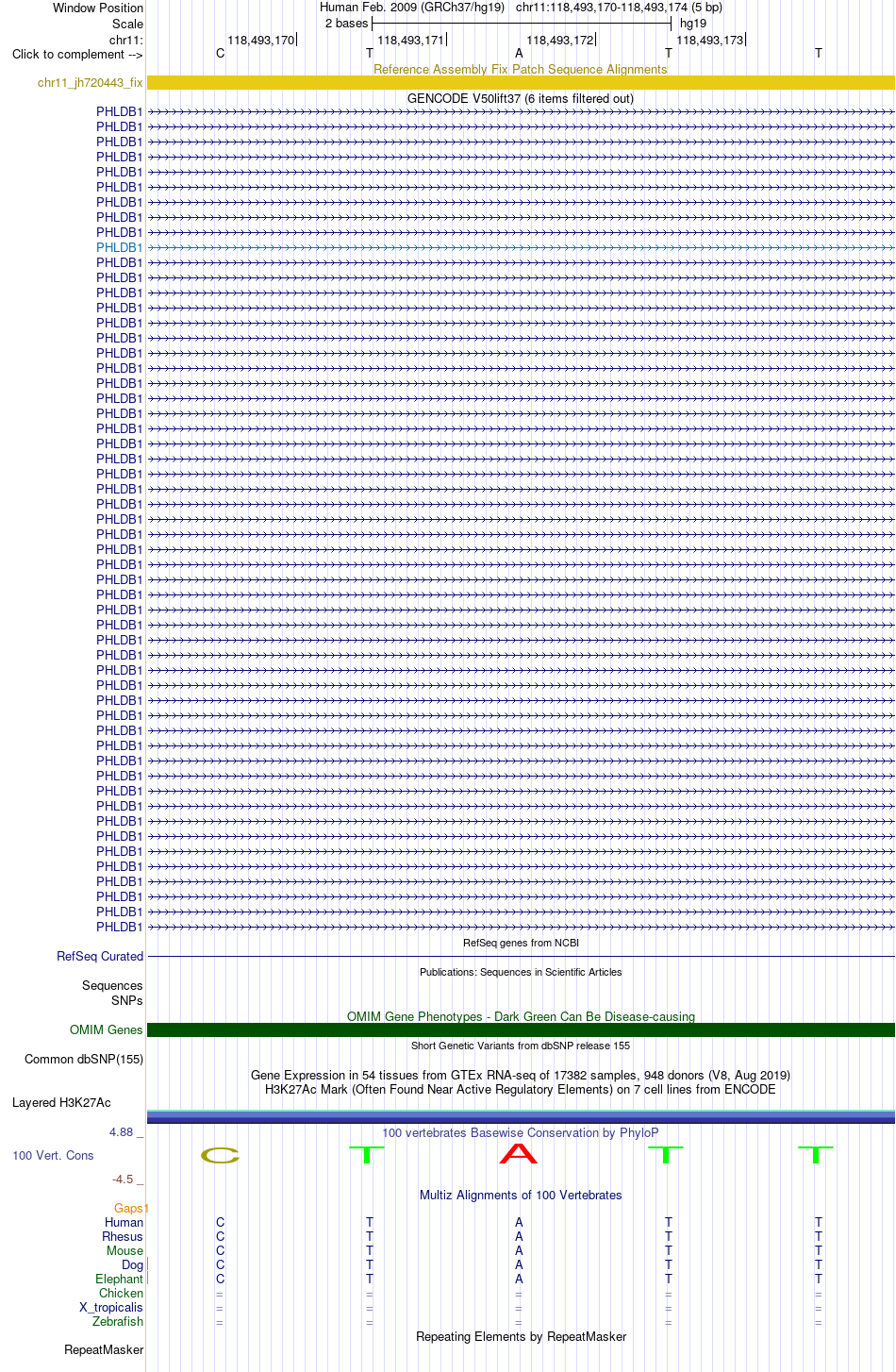The width and height of the screenshot is (896, 1372).
Task: Open OMIM Gene Phenotypes track title
Action: 521,1016
